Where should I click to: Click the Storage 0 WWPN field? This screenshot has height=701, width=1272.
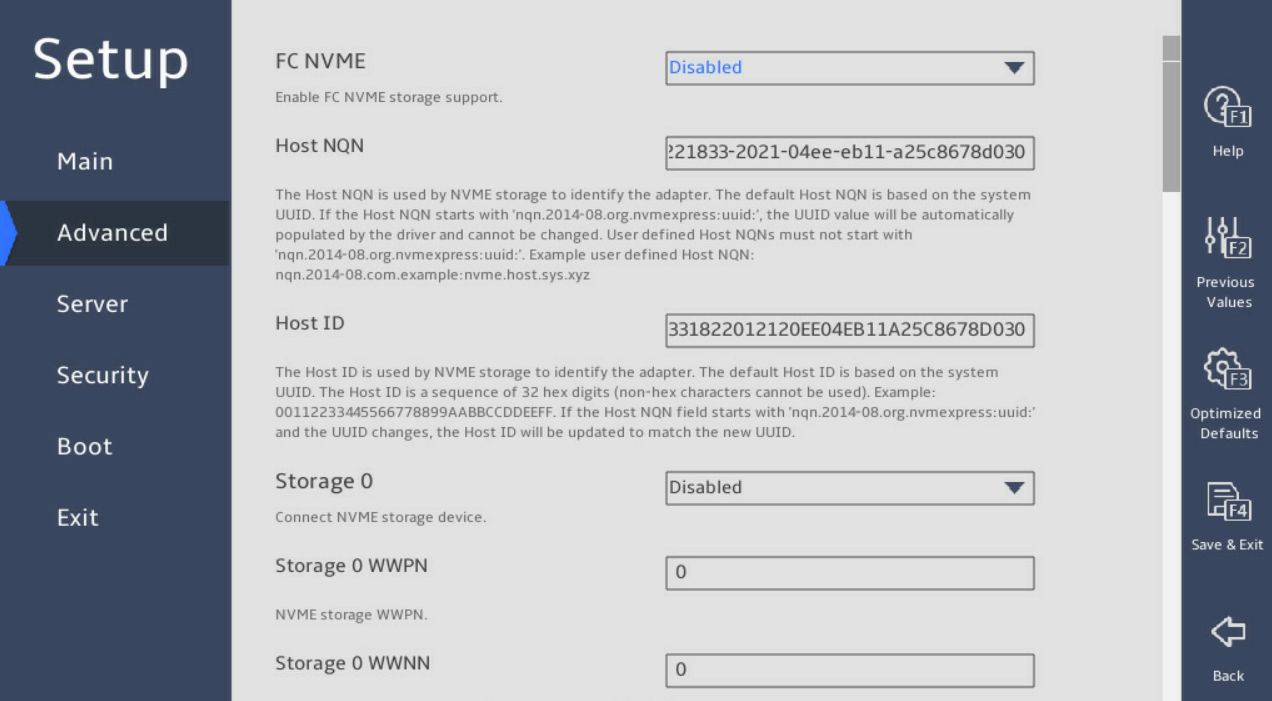[x=849, y=573]
